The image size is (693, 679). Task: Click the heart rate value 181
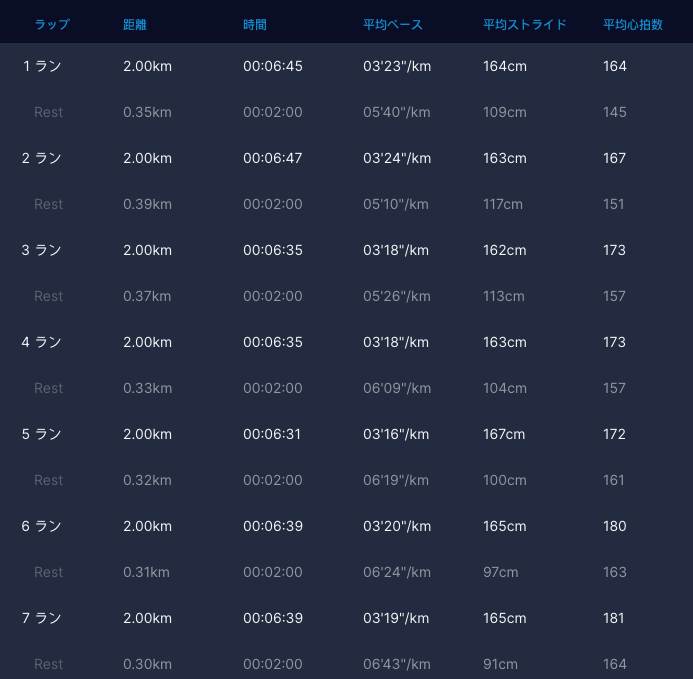(615, 618)
